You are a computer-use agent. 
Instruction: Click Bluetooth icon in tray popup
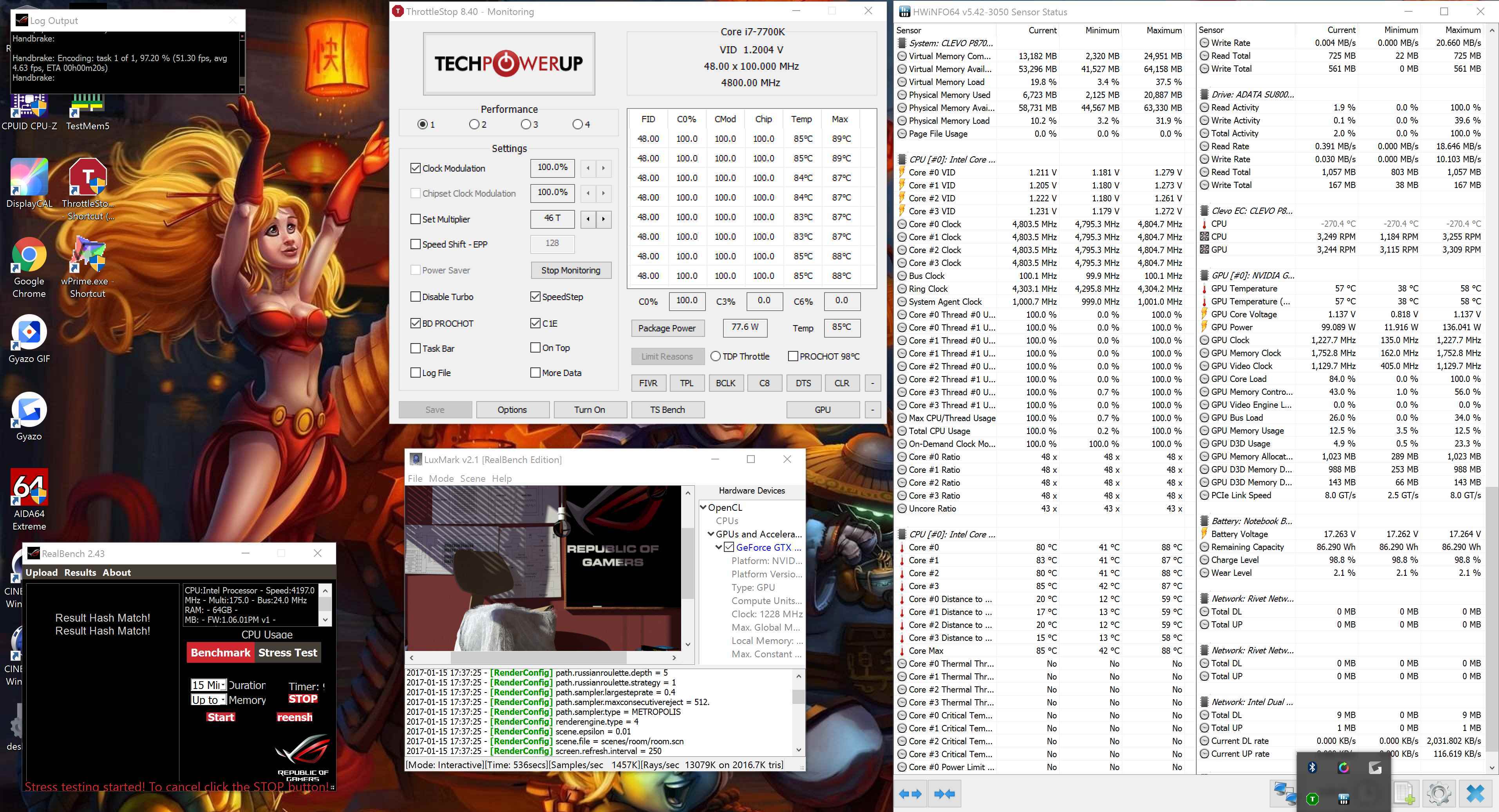point(1312,768)
